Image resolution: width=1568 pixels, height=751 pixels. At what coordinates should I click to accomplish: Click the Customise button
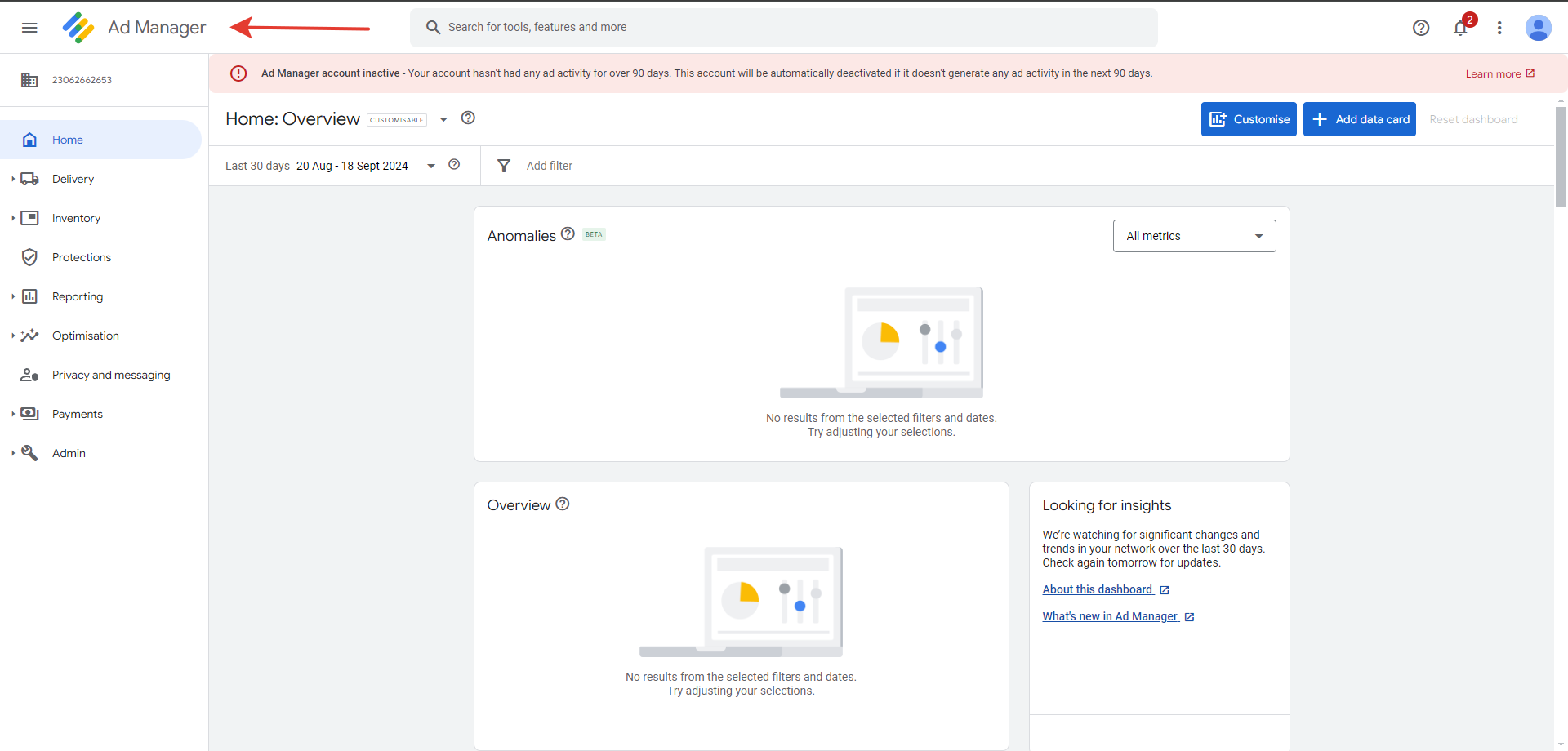click(1249, 119)
